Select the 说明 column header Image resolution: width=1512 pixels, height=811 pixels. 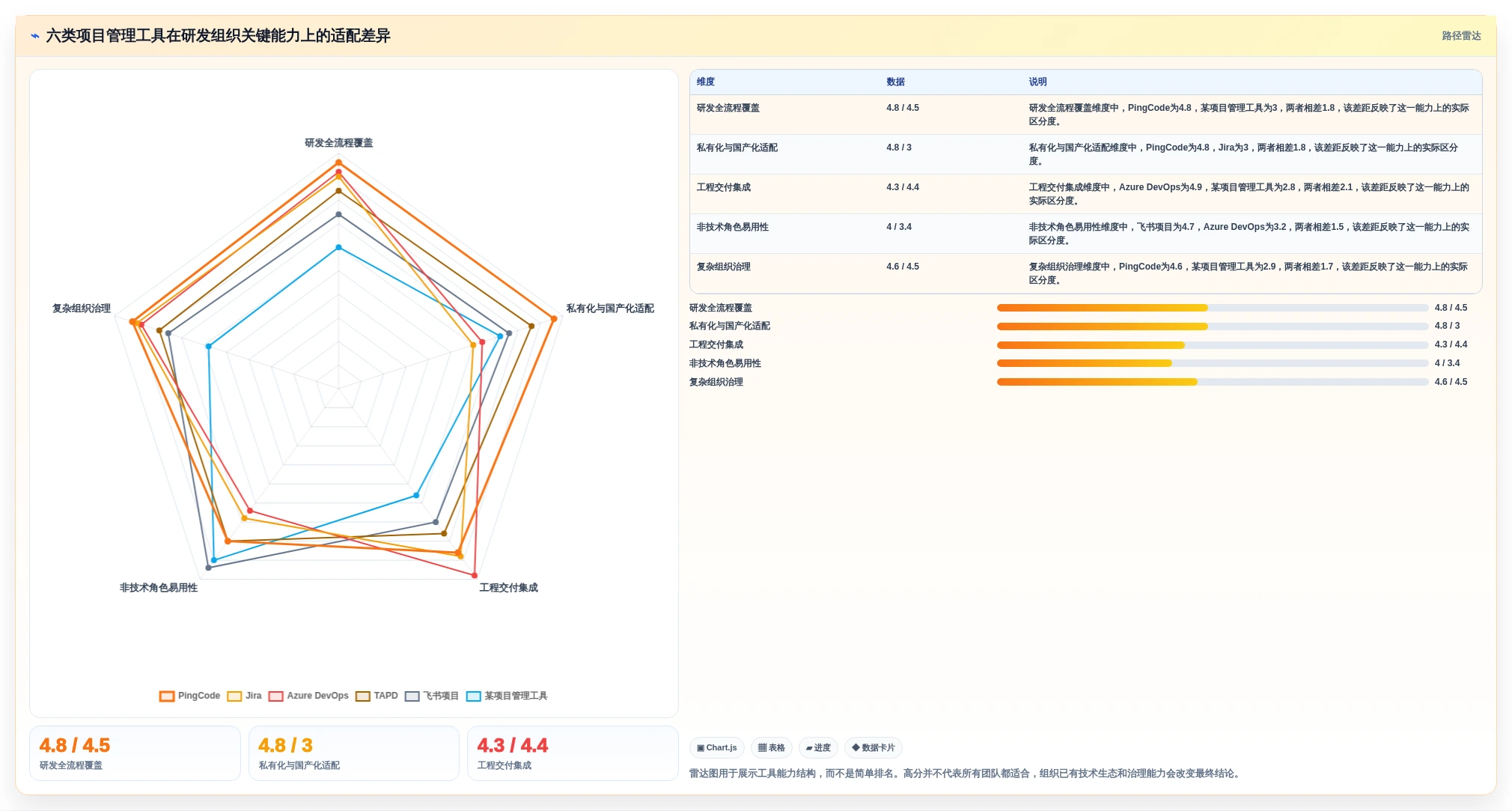click(x=1037, y=82)
